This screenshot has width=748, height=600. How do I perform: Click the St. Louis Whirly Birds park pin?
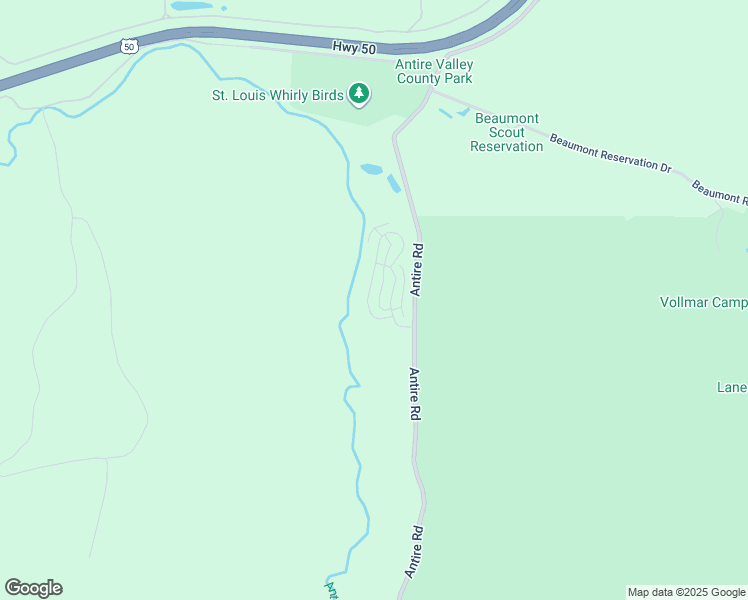click(x=359, y=94)
